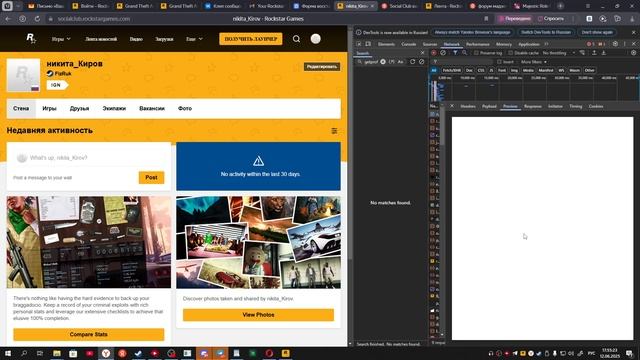Toggle the DevTools device toolbar icon
640x360 pixels.
[x=368, y=44]
